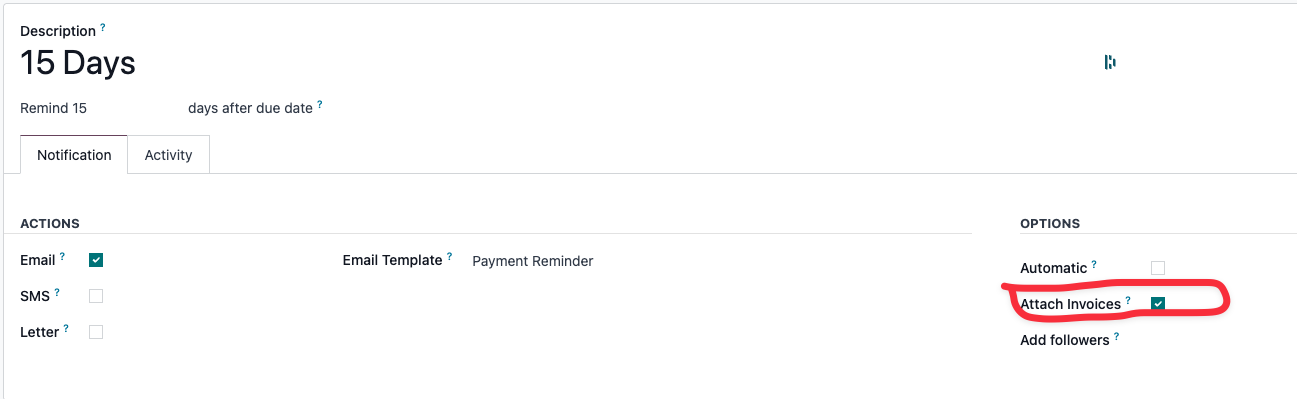Tick the Automatic option checkbox
The height and width of the screenshot is (399, 1297).
(x=1158, y=268)
